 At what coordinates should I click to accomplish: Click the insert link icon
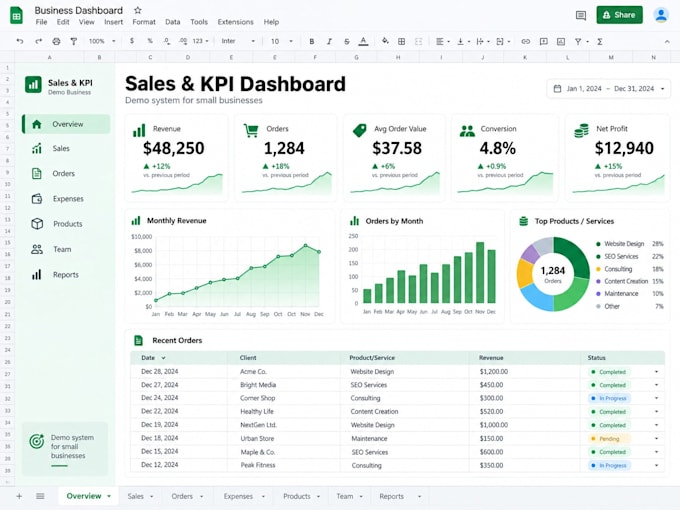(526, 41)
